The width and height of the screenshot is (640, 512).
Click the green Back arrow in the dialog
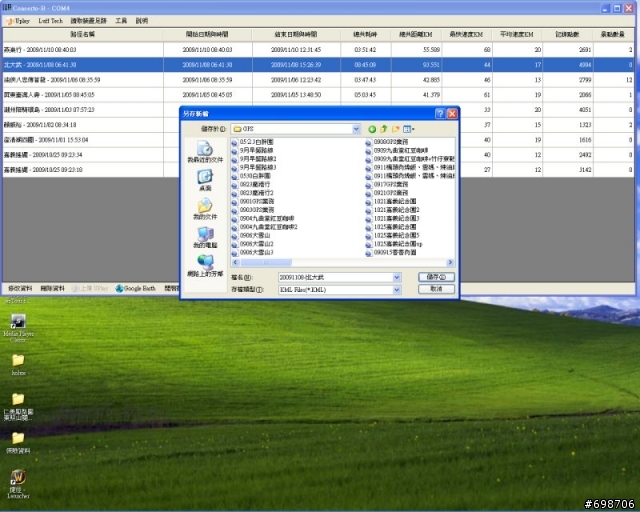click(372, 129)
